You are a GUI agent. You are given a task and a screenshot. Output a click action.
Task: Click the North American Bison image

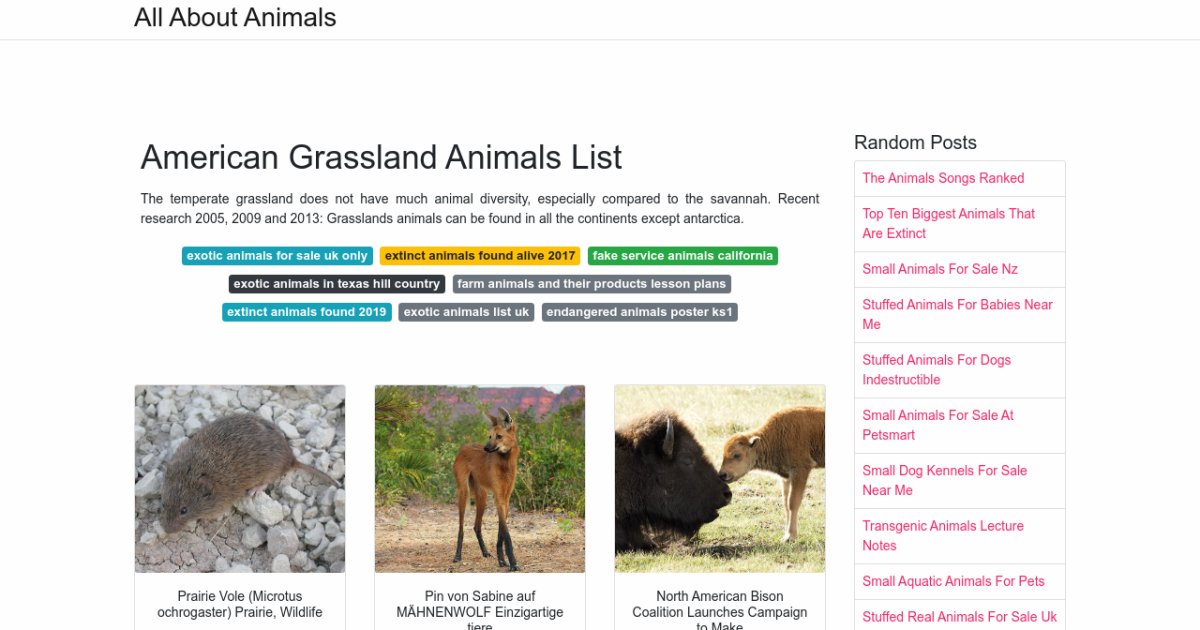click(720, 479)
